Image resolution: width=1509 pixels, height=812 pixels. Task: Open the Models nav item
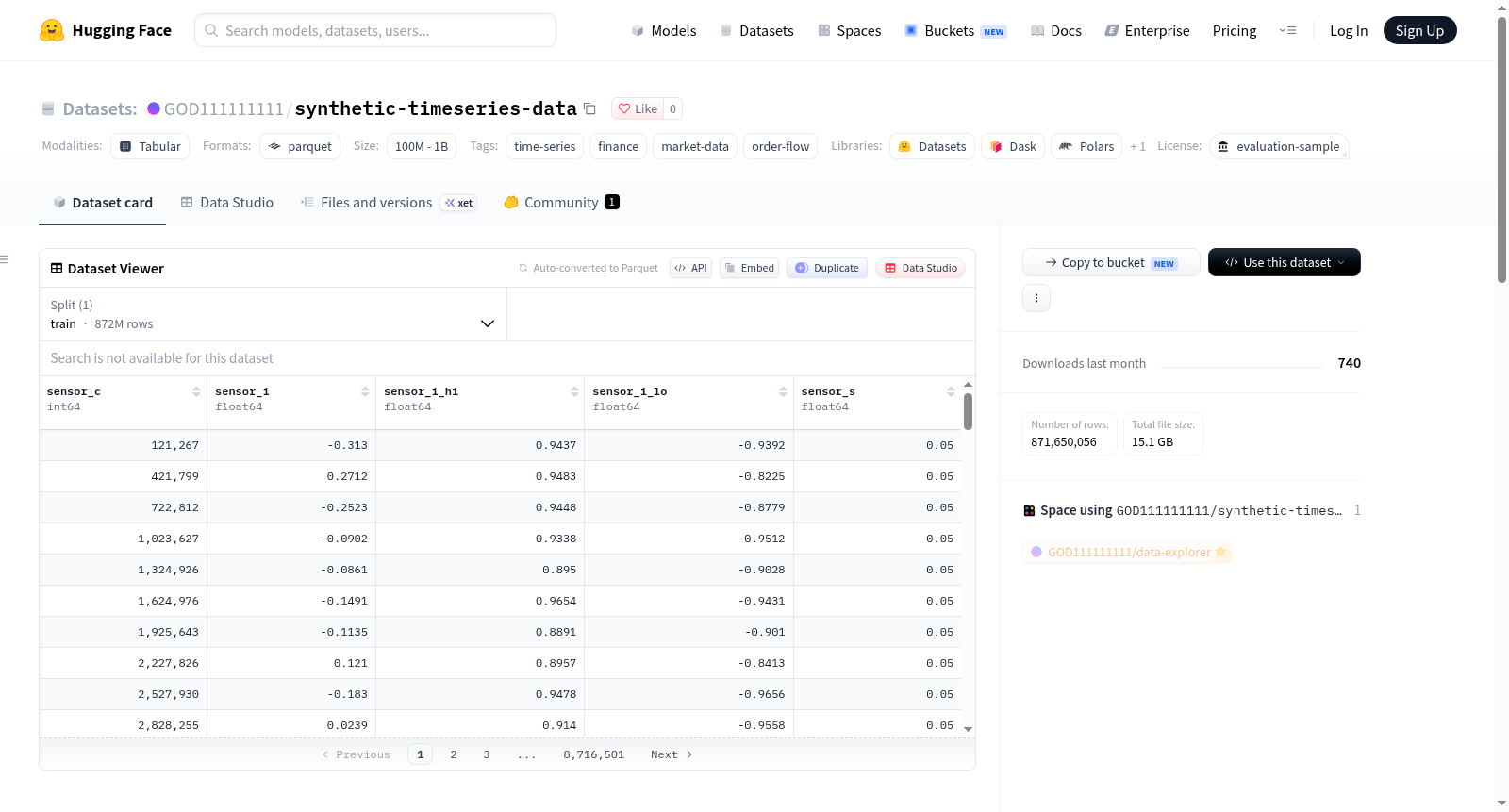pos(664,30)
